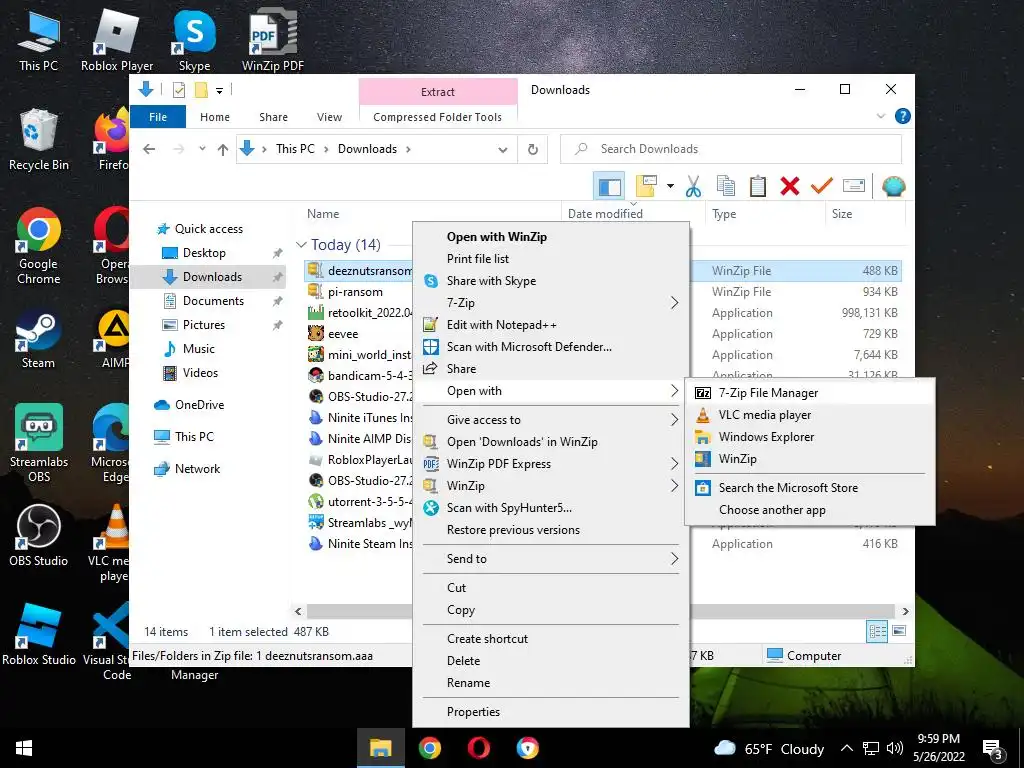Screen dimensions: 1024x768
Task: Click the clipboard Paste icon in toolbar
Action: coord(758,187)
